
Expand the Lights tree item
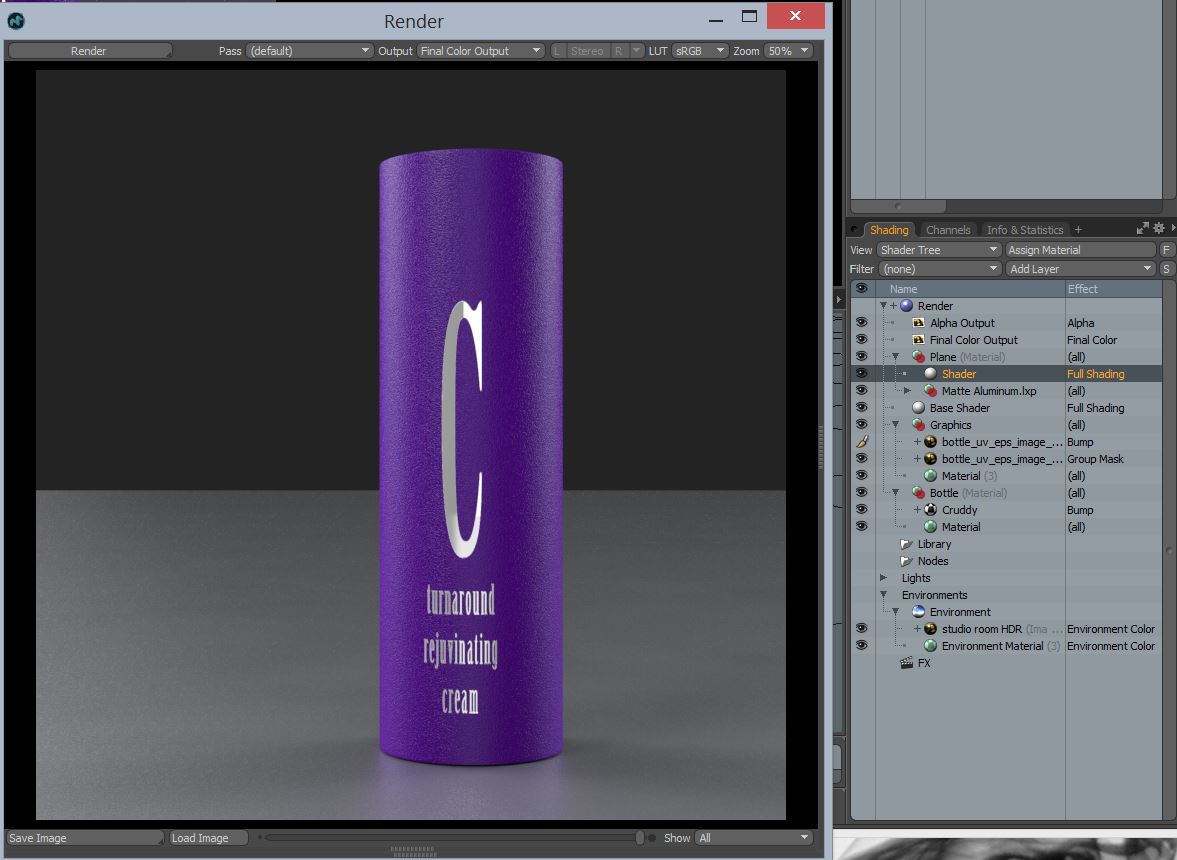[x=884, y=578]
